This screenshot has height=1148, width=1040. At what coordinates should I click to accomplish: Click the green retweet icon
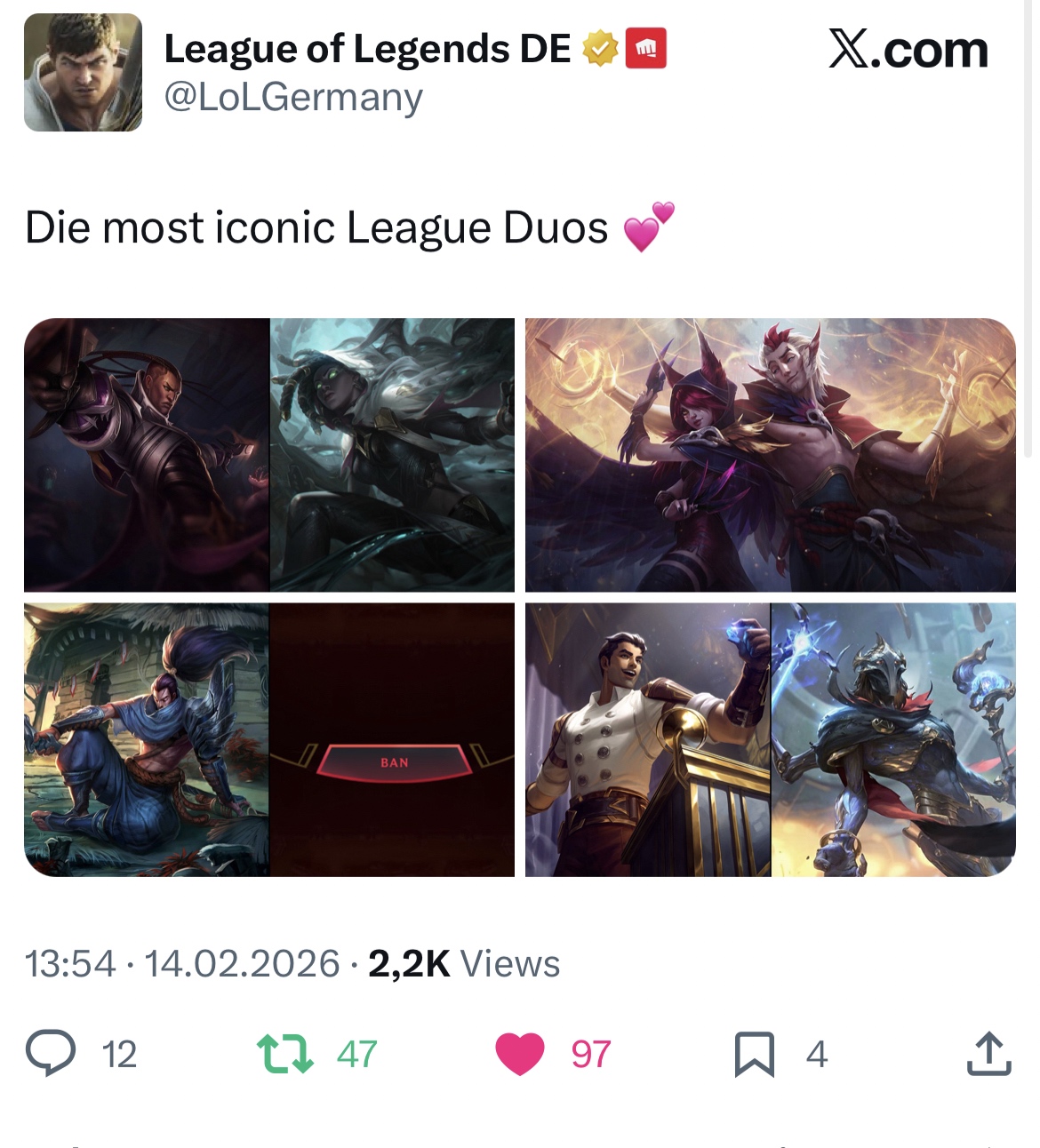point(284,1054)
